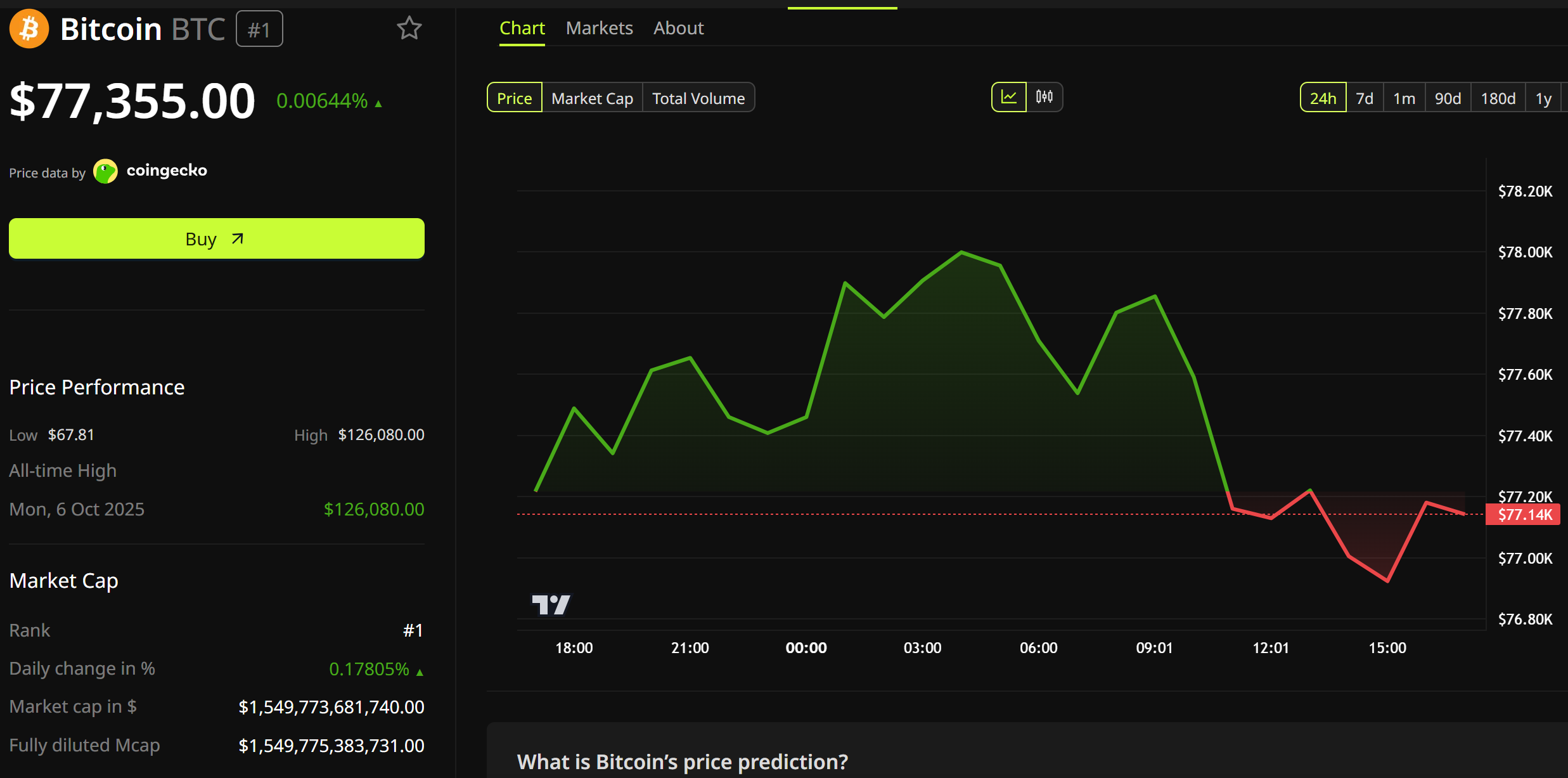Click the Market Cap section heading
1568x778 pixels.
click(x=64, y=581)
